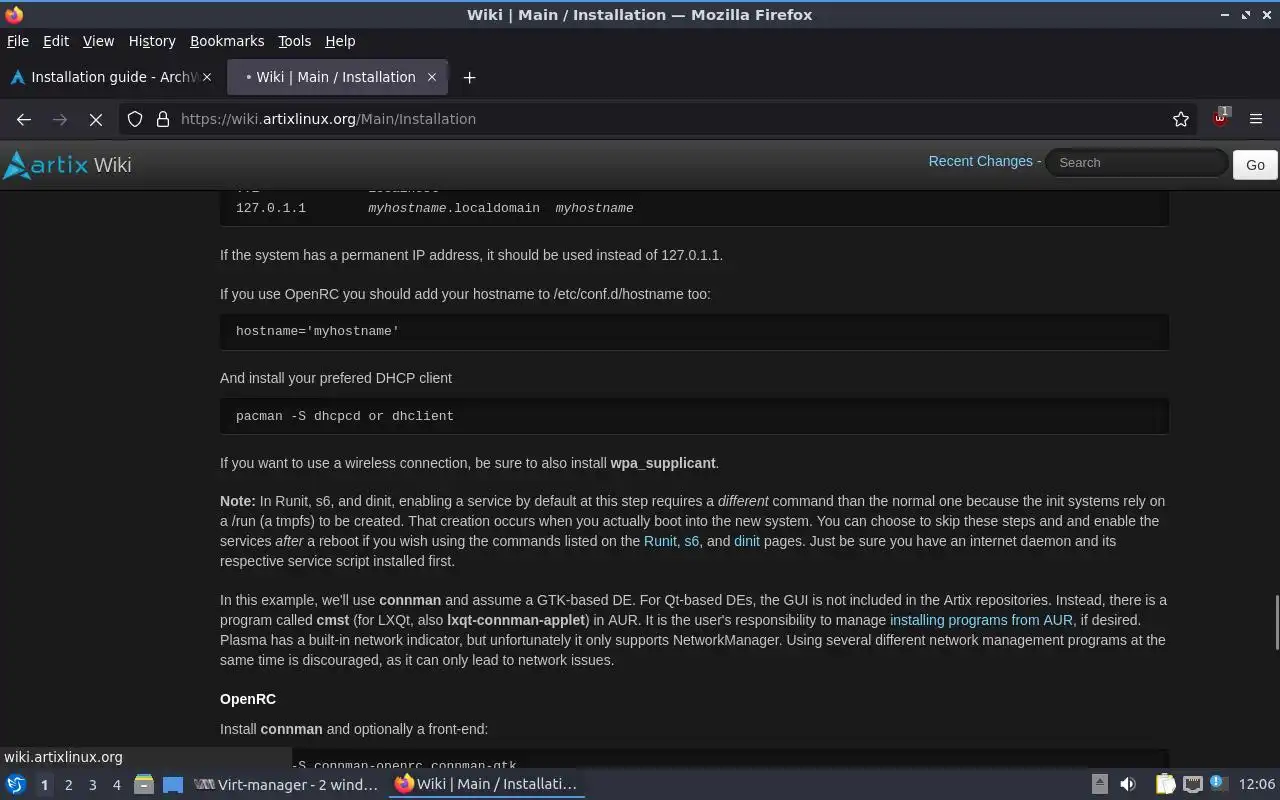Open the View menu
The height and width of the screenshot is (800, 1280).
click(98, 41)
